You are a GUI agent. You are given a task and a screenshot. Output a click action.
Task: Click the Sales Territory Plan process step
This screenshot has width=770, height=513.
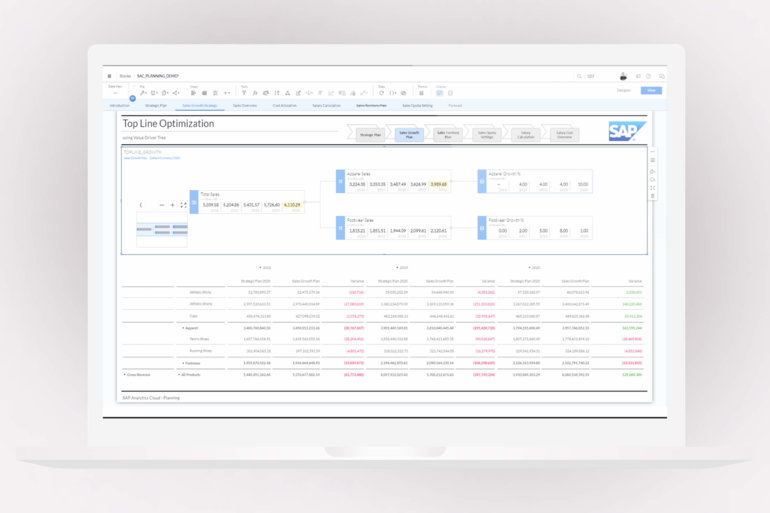[x=448, y=135]
